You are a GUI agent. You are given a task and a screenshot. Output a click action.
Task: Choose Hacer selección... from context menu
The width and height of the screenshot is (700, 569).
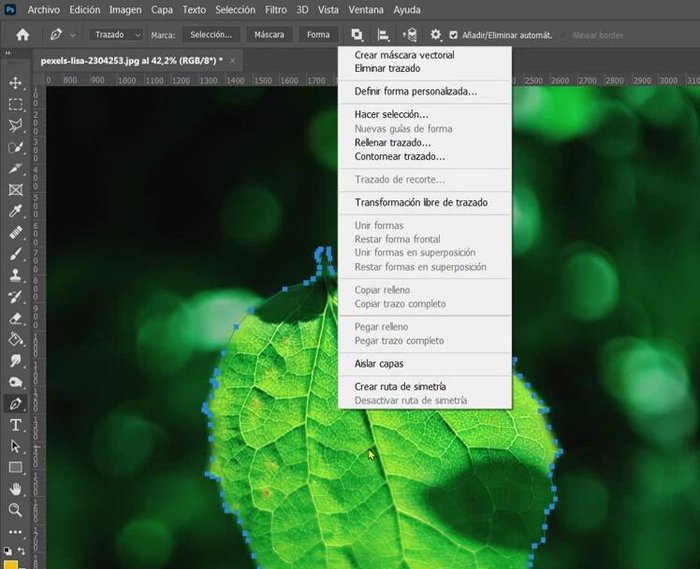click(391, 115)
